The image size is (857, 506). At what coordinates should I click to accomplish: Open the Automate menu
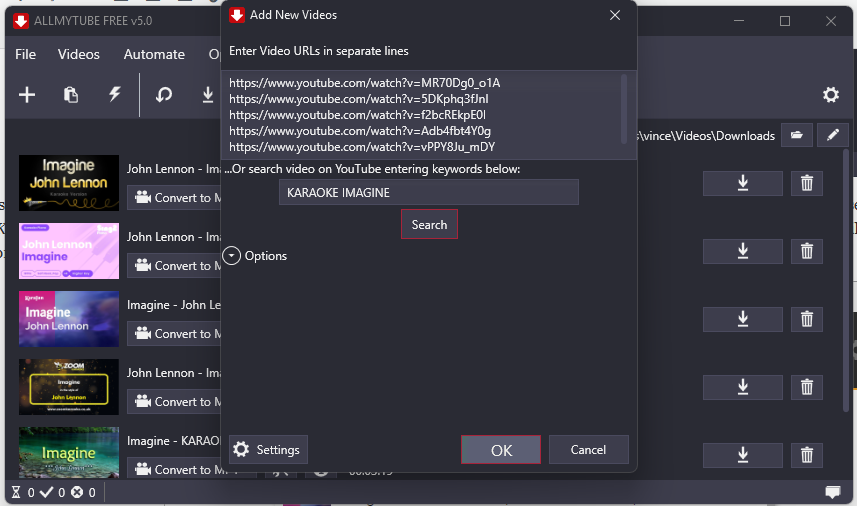point(154,54)
